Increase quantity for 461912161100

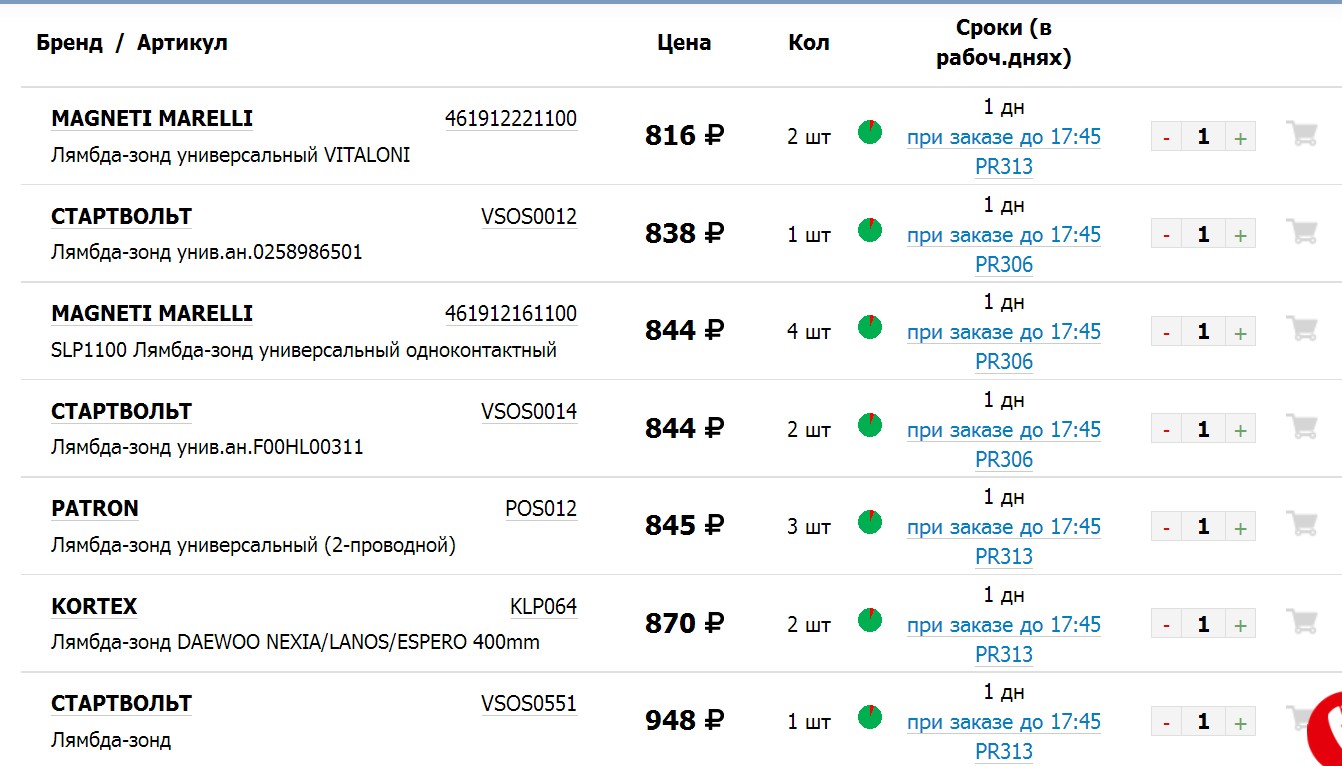[x=1240, y=332]
